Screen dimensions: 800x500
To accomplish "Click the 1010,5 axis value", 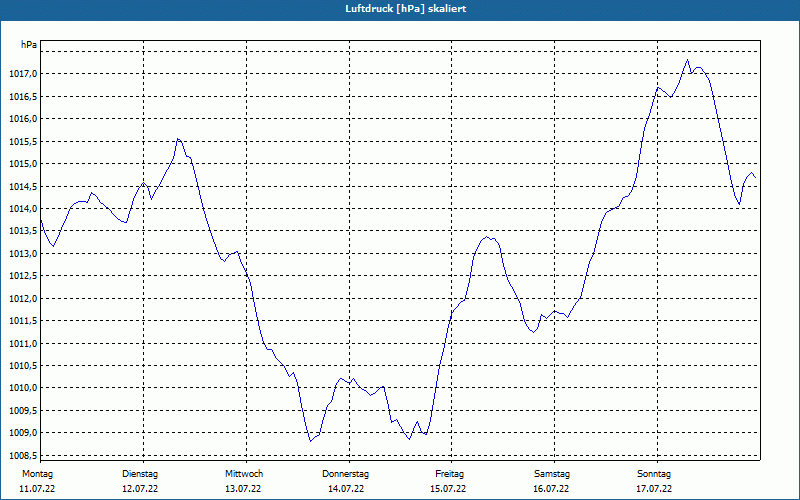I will pyautogui.click(x=23, y=366).
